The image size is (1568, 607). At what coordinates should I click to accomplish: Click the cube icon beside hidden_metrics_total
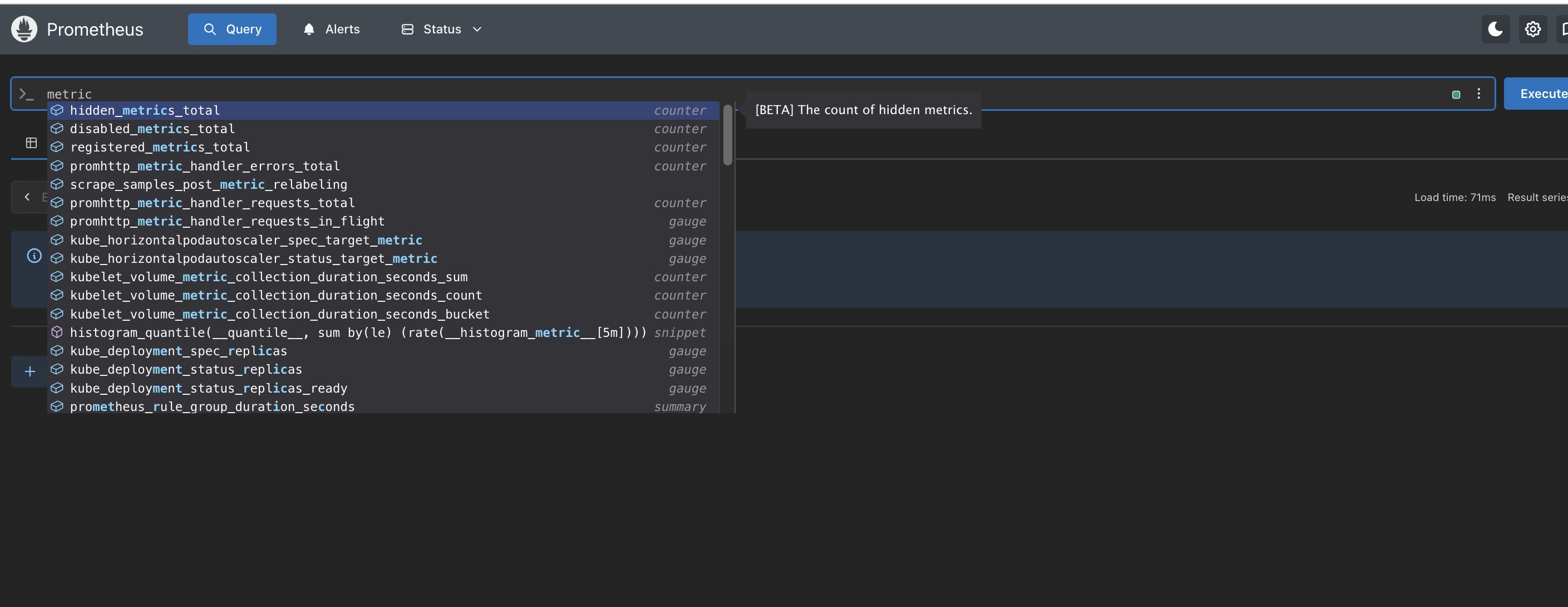(57, 110)
